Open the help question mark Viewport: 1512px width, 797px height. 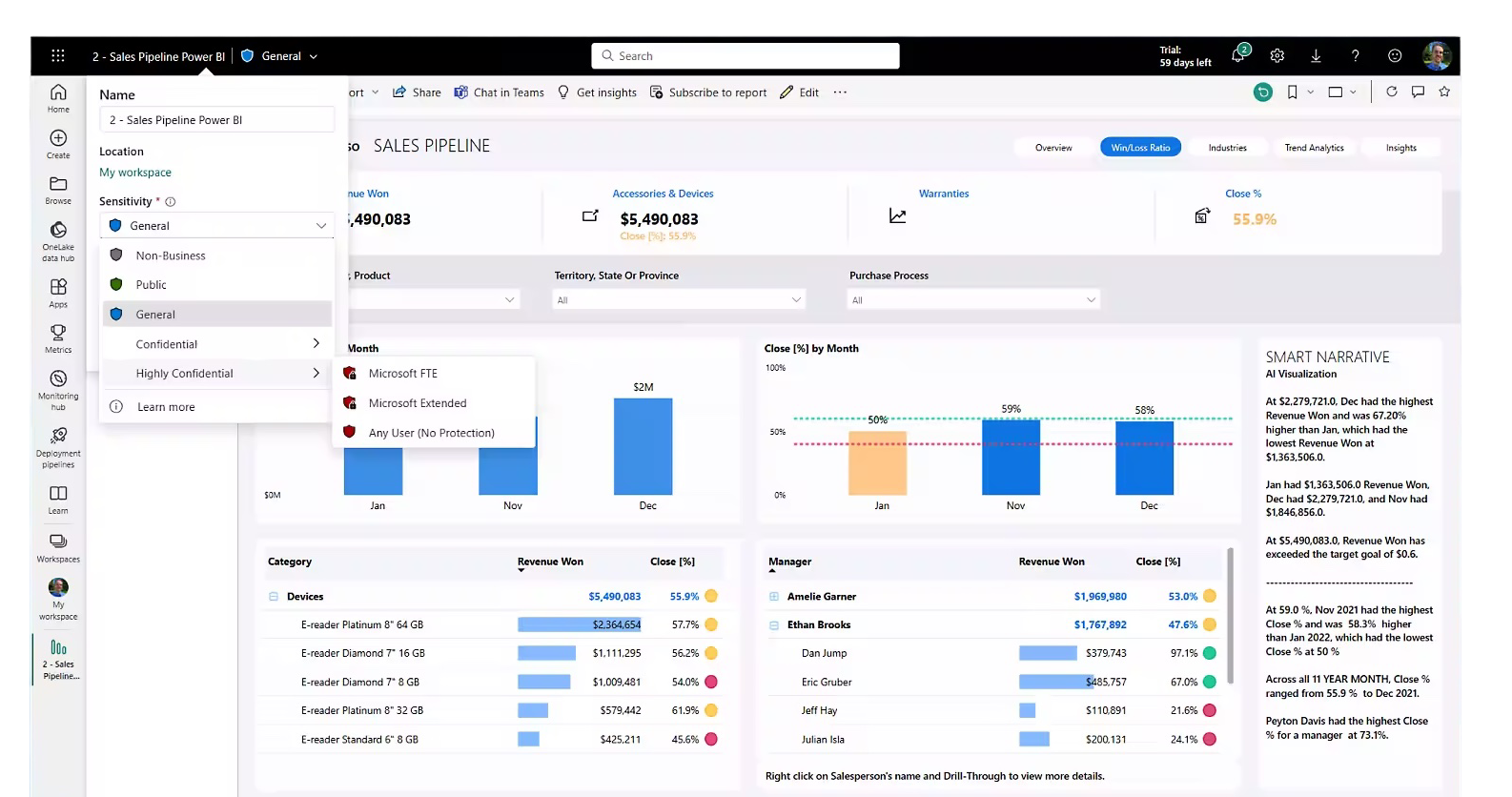point(1355,56)
